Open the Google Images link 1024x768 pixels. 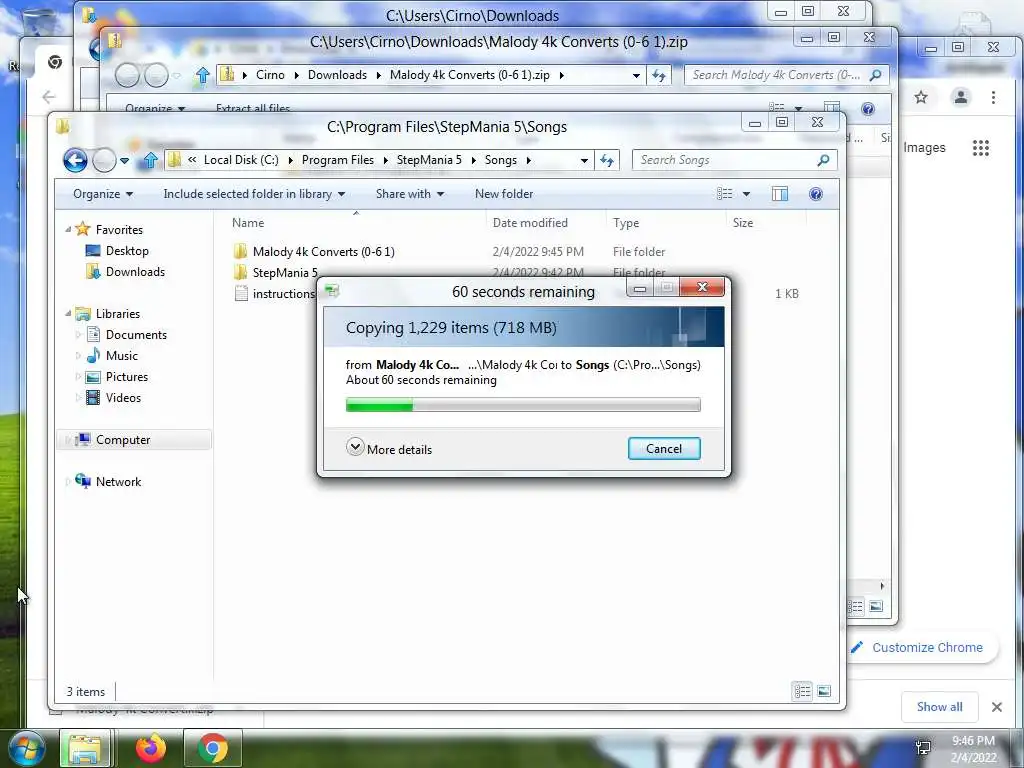pyautogui.click(x=924, y=148)
